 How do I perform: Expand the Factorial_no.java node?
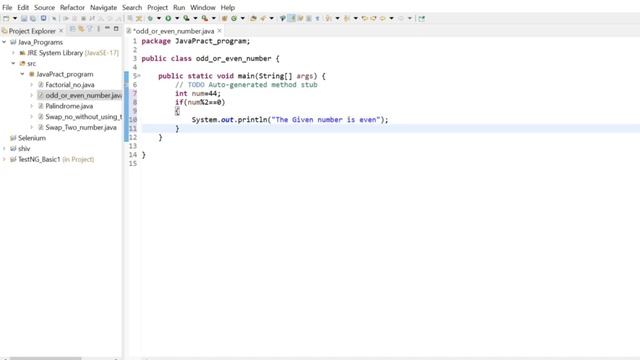point(31,84)
